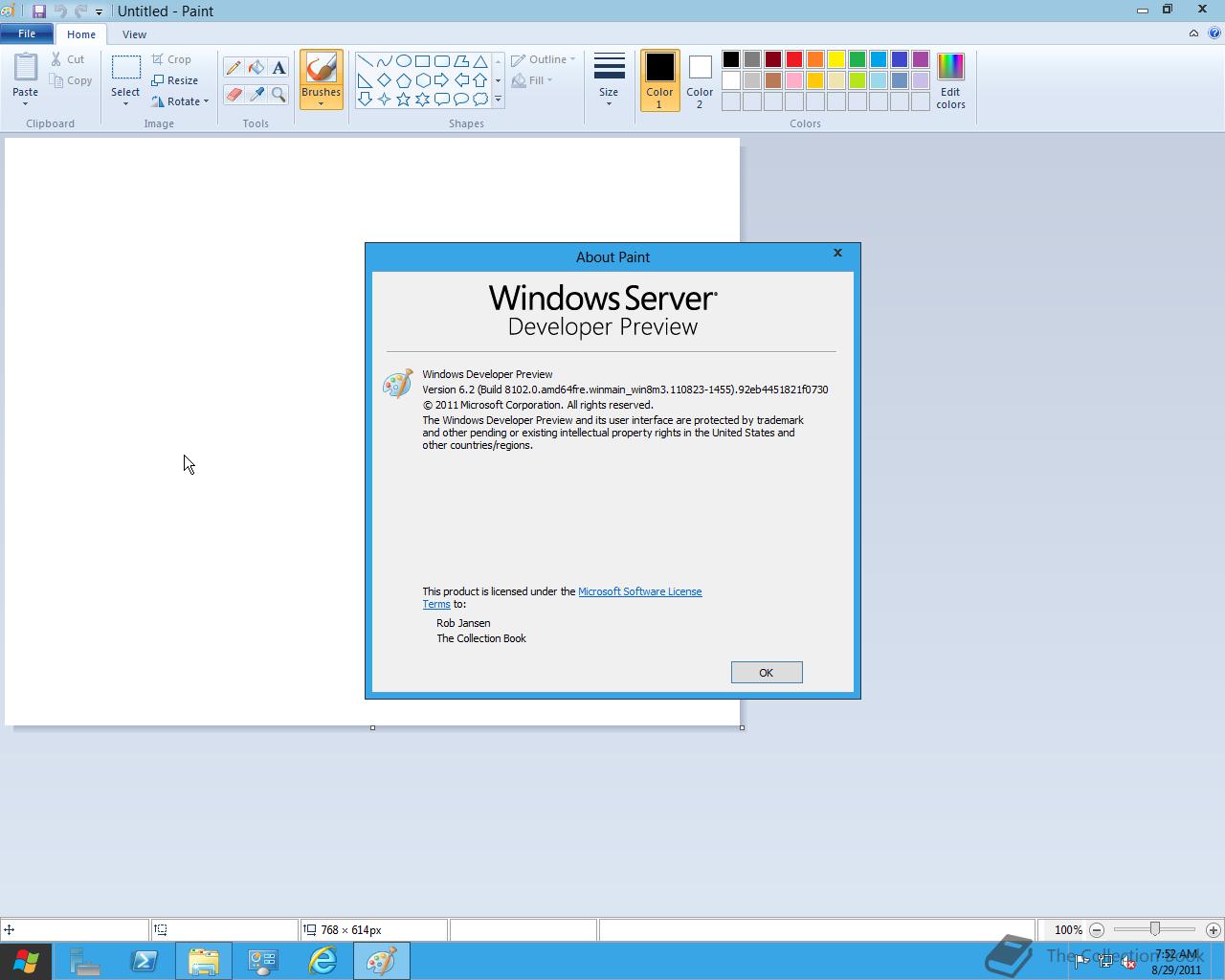1225x980 pixels.
Task: Open Customize Quick Access Toolbar dropdown
Action: 99,12
